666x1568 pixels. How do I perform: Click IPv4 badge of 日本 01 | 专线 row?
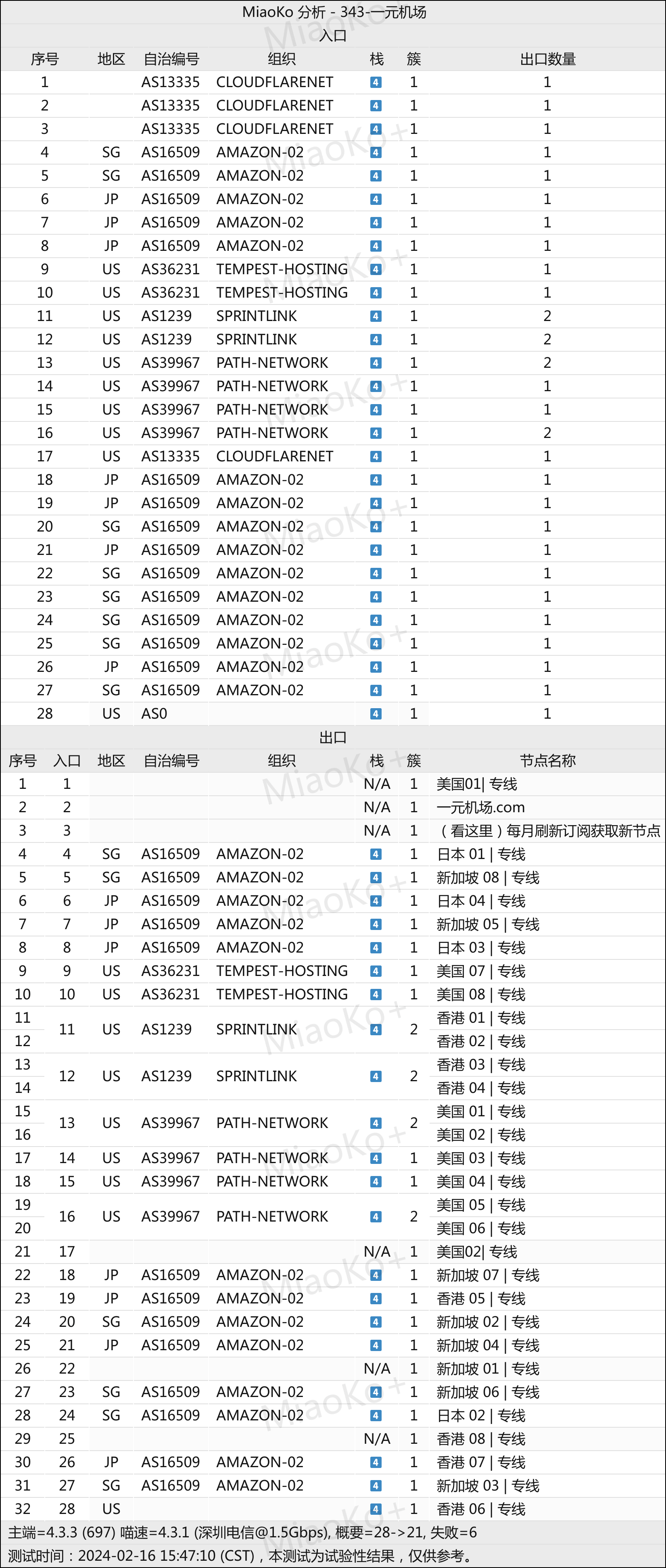pos(376,854)
